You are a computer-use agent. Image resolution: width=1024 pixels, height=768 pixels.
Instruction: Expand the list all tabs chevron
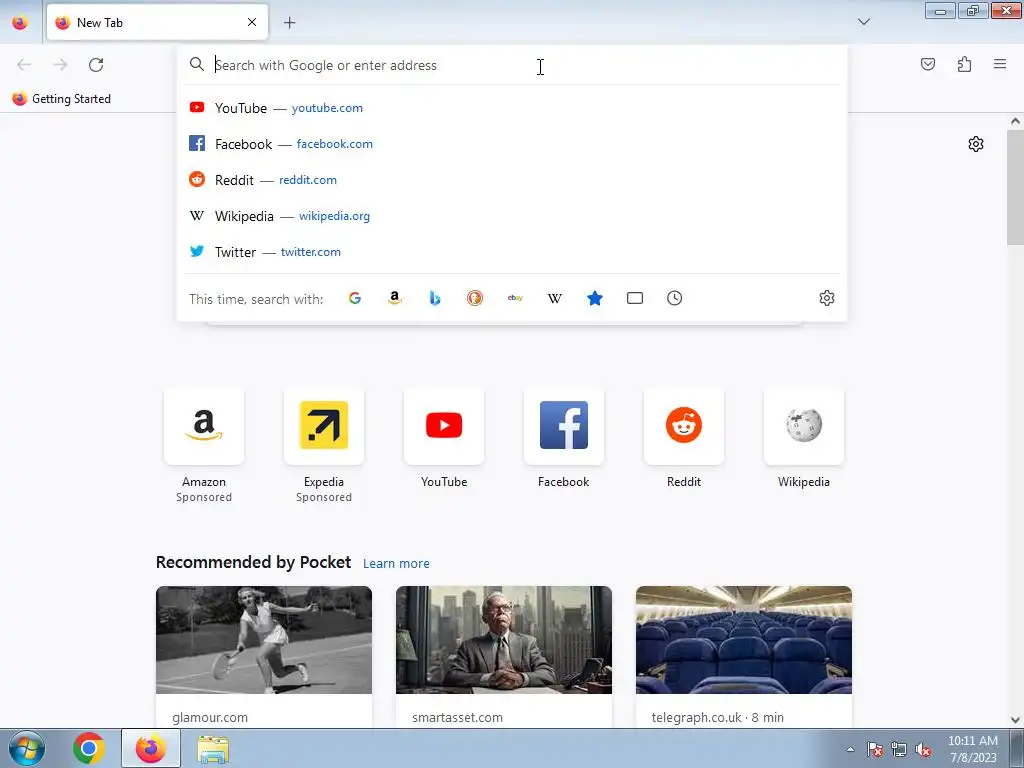(863, 22)
